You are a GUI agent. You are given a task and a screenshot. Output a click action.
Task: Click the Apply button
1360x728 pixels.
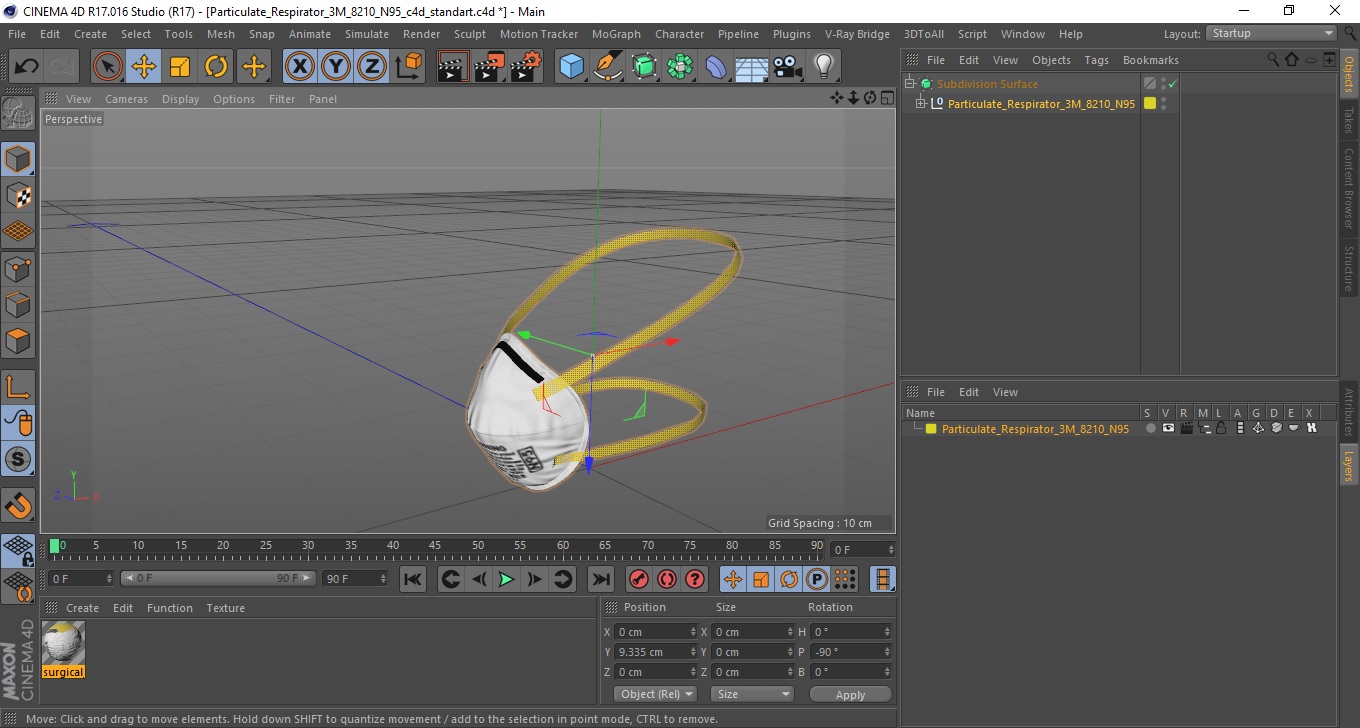point(850,694)
